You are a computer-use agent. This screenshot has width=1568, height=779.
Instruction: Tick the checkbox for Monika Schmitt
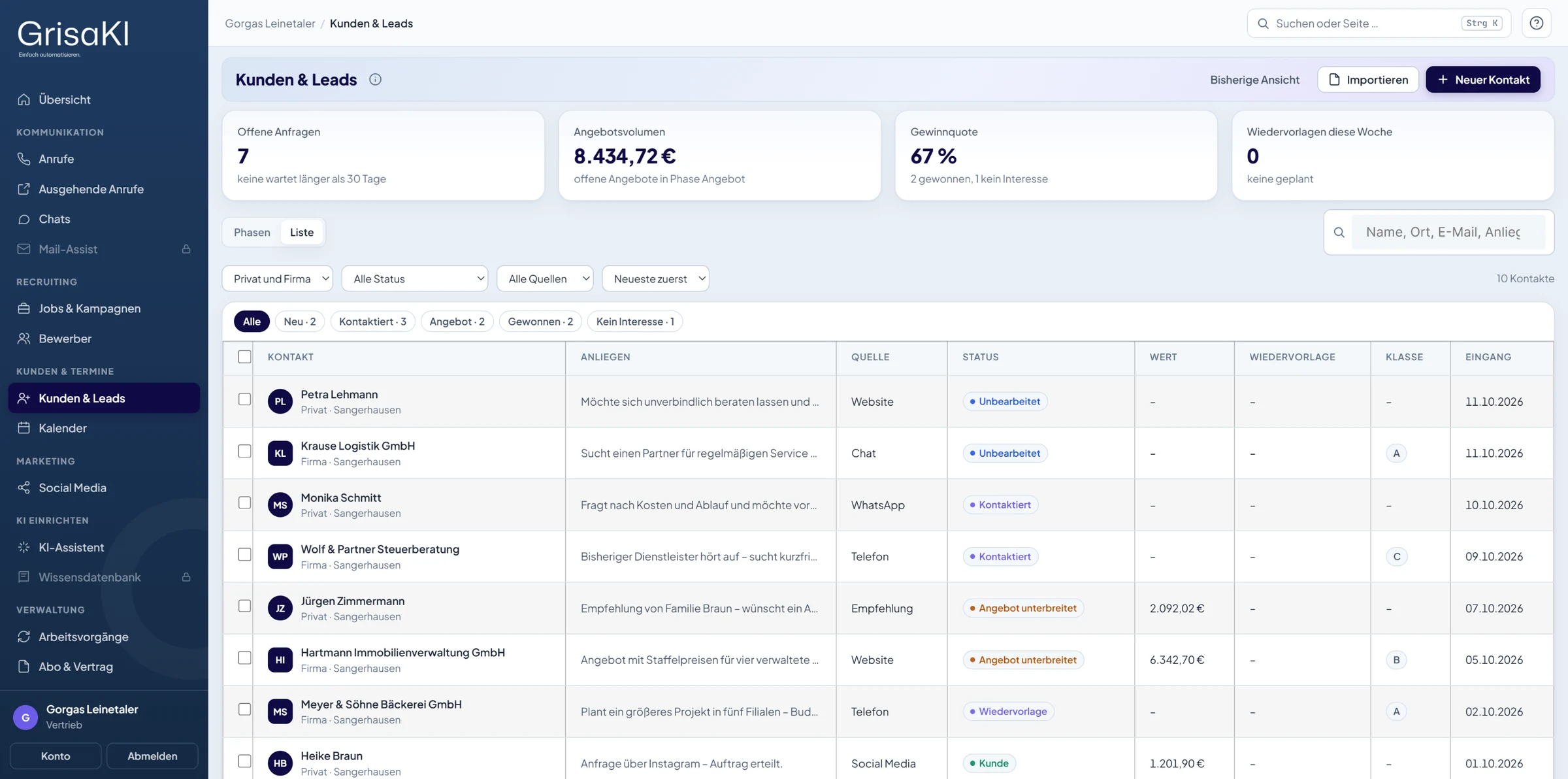coord(244,503)
